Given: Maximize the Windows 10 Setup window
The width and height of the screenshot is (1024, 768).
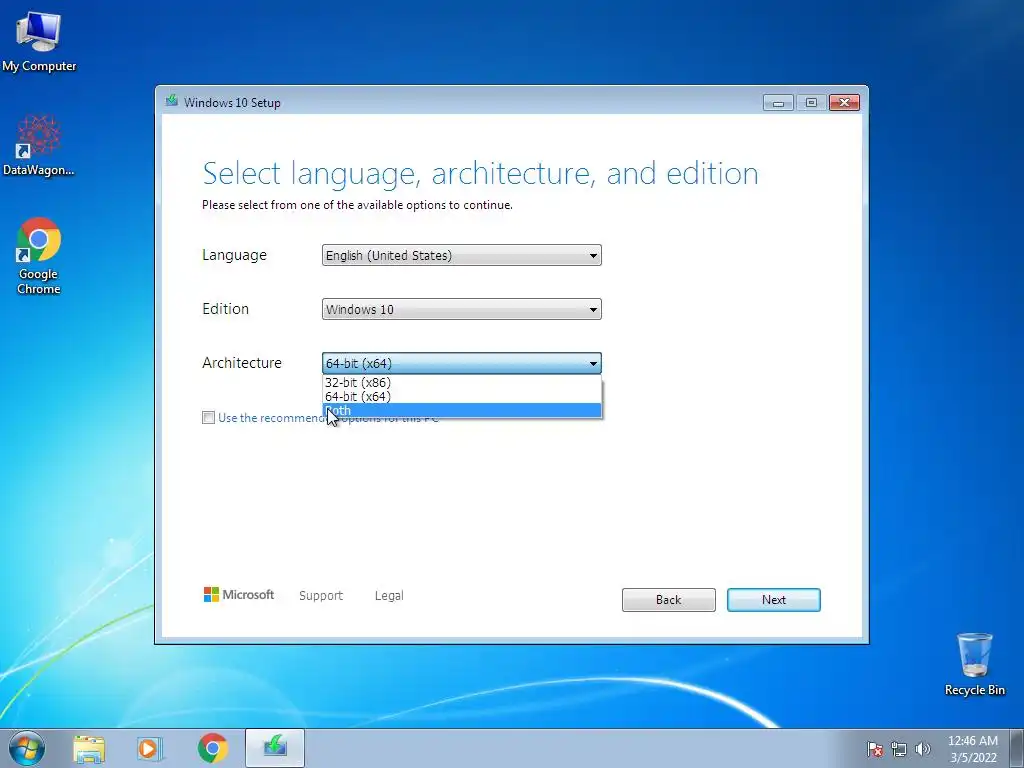Looking at the screenshot, I should (811, 103).
